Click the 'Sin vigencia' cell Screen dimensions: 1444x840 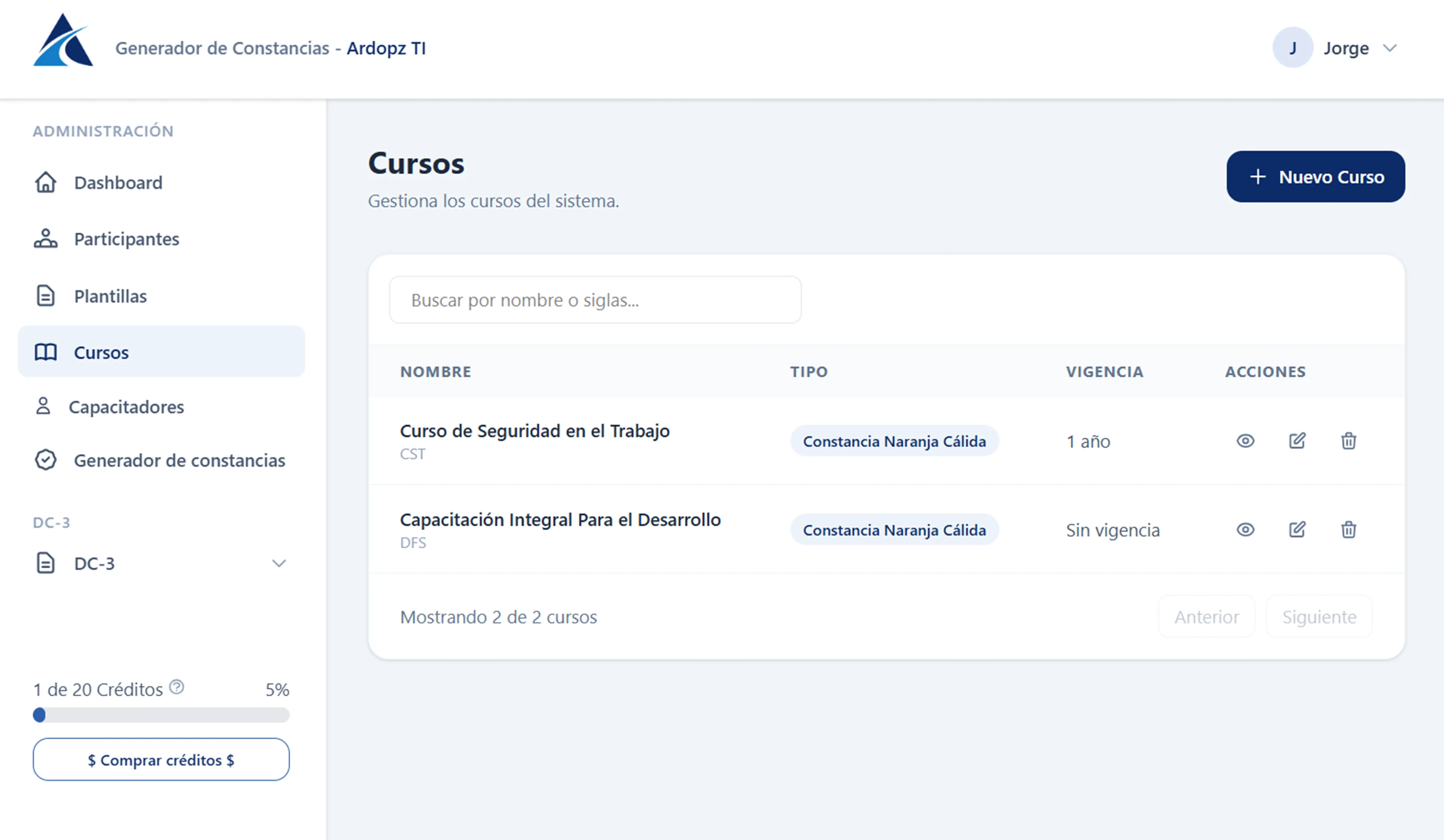(x=1113, y=530)
